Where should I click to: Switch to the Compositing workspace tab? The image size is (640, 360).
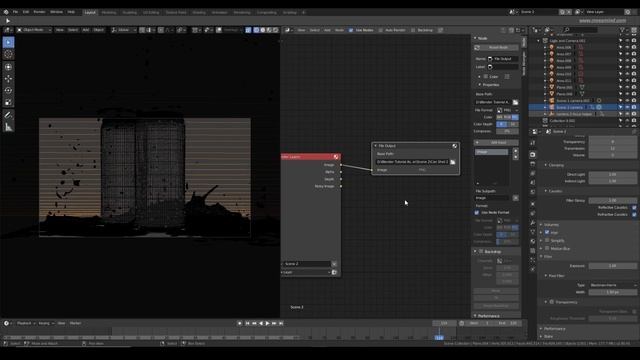[x=267, y=12]
